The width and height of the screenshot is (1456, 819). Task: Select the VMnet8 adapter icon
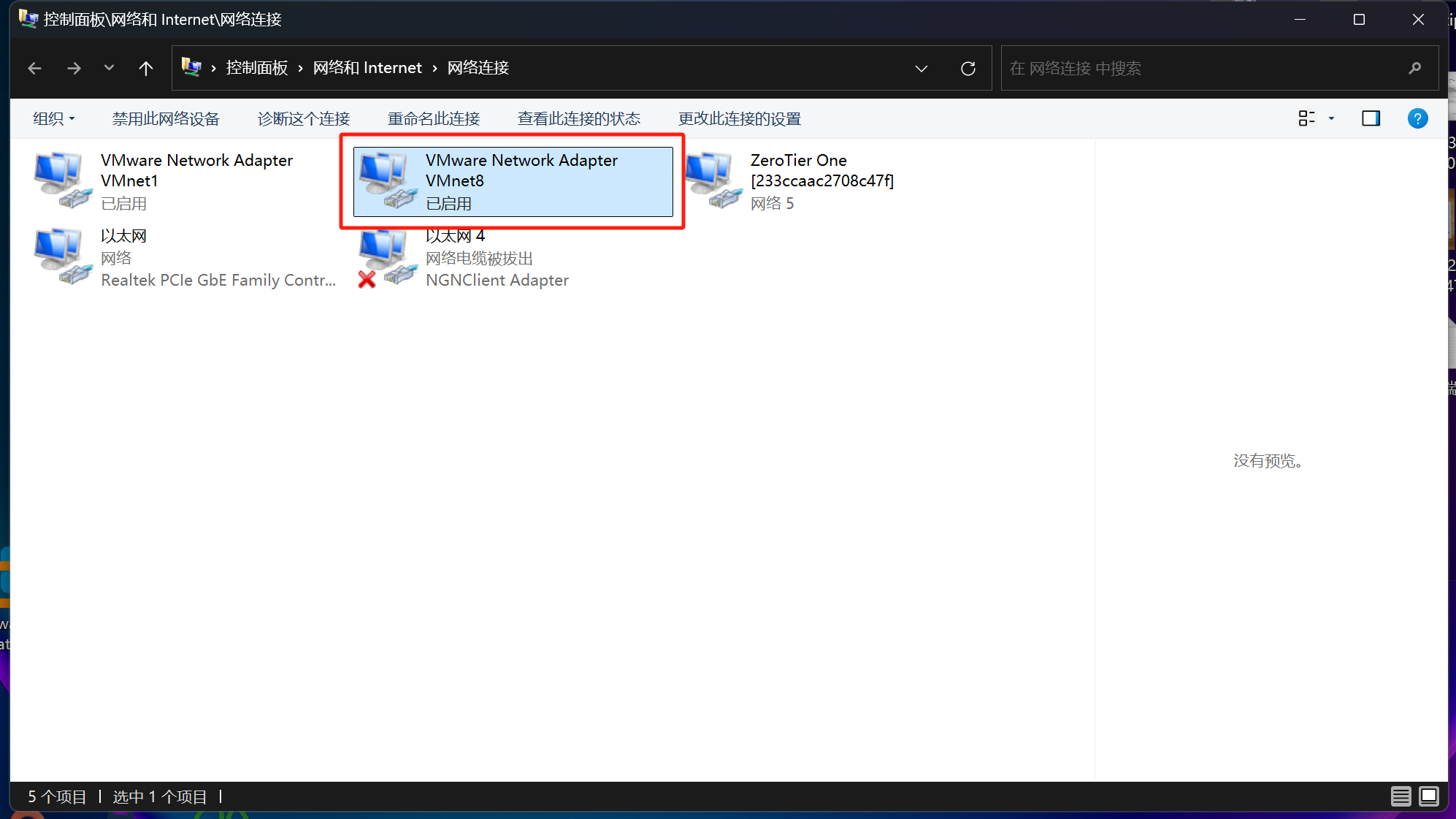tap(388, 180)
